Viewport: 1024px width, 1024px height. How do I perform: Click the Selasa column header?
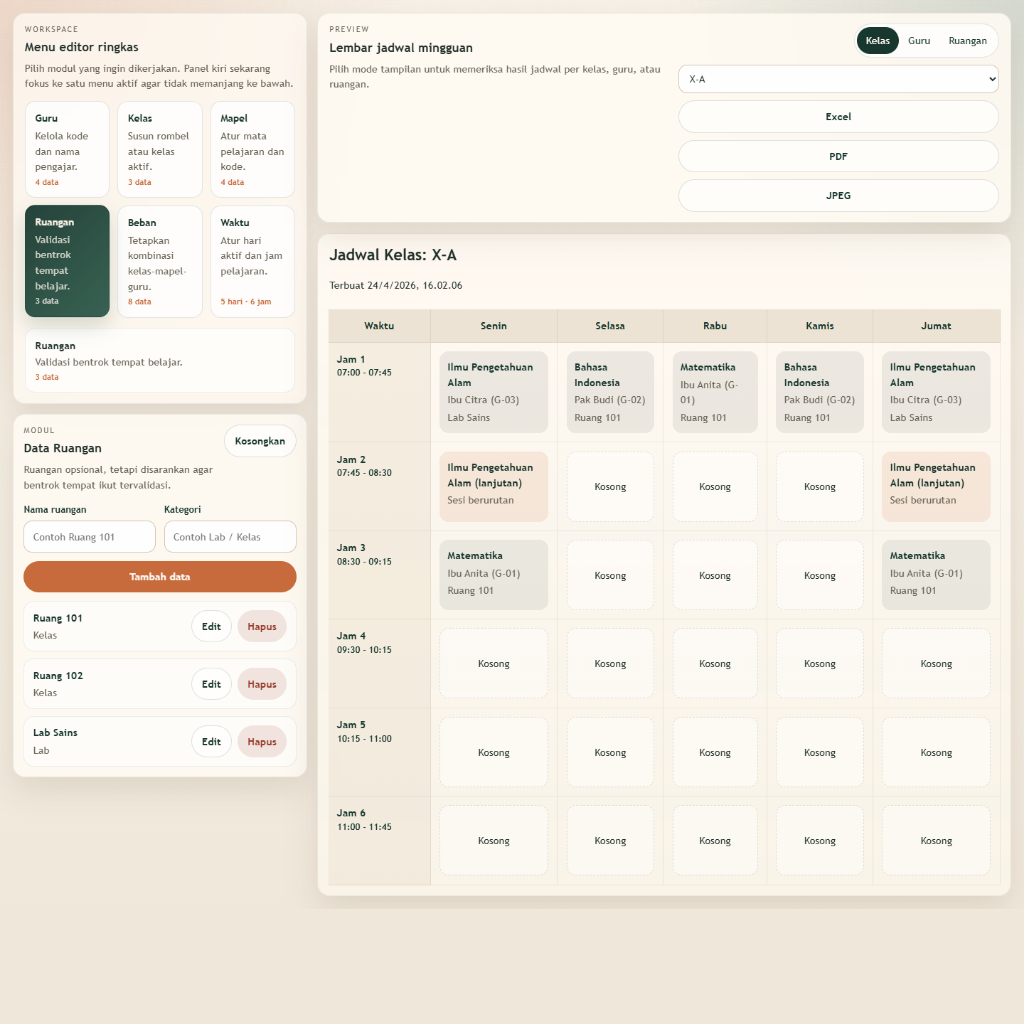click(x=610, y=326)
